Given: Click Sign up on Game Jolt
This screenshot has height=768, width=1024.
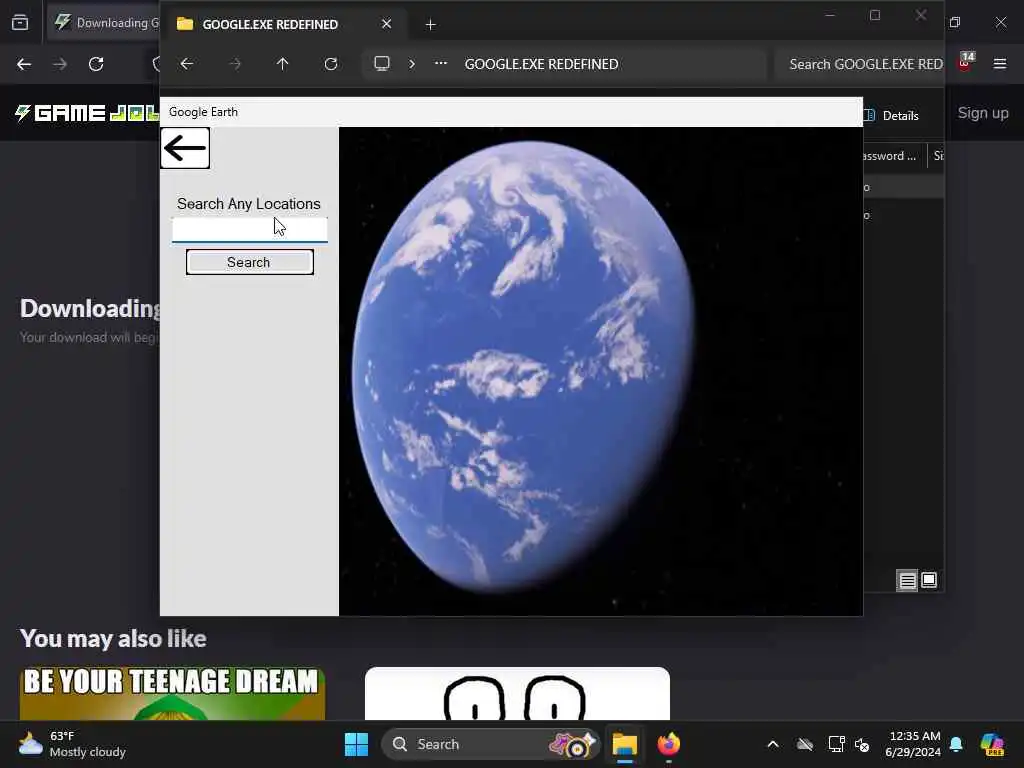Looking at the screenshot, I should (983, 113).
